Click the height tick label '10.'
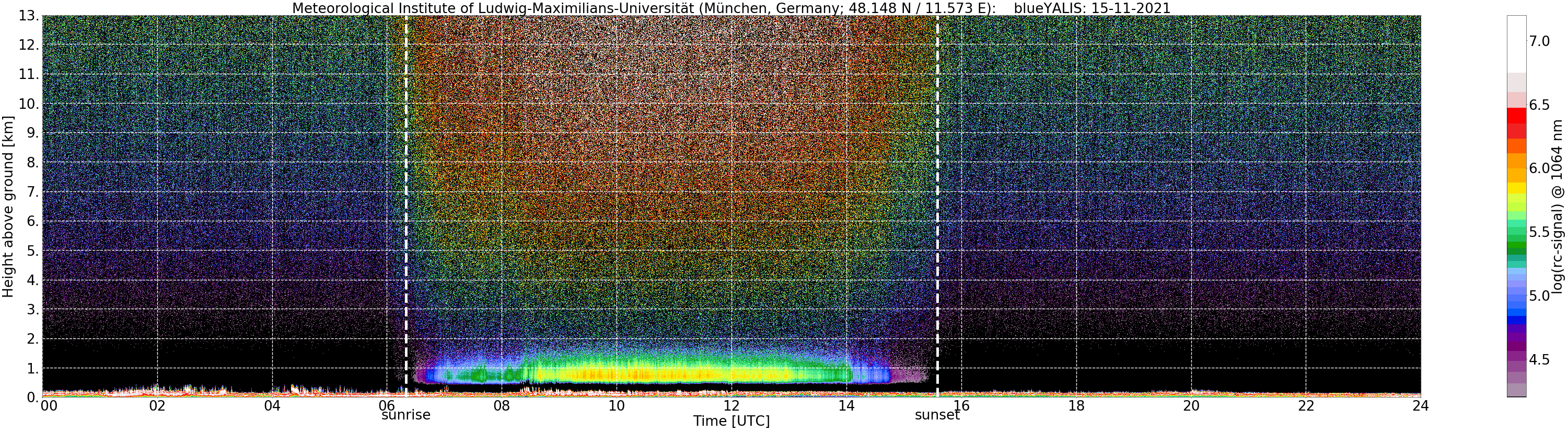This screenshot has height=431, width=1568. 29,104
